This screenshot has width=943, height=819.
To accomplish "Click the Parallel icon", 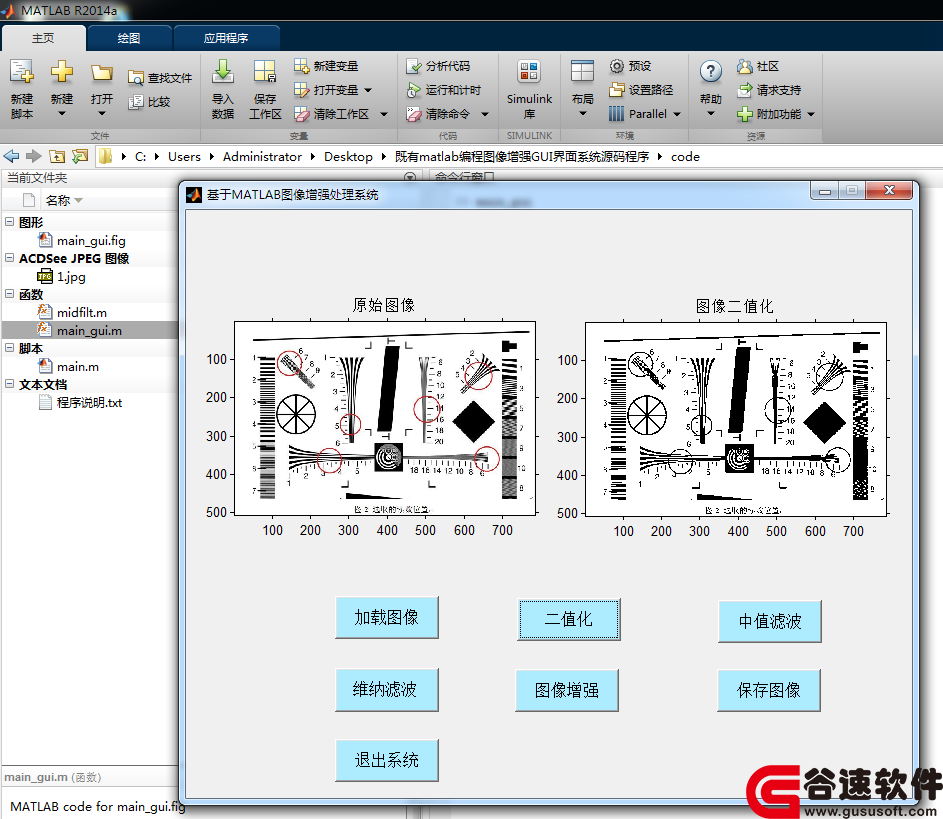I will click(x=616, y=114).
